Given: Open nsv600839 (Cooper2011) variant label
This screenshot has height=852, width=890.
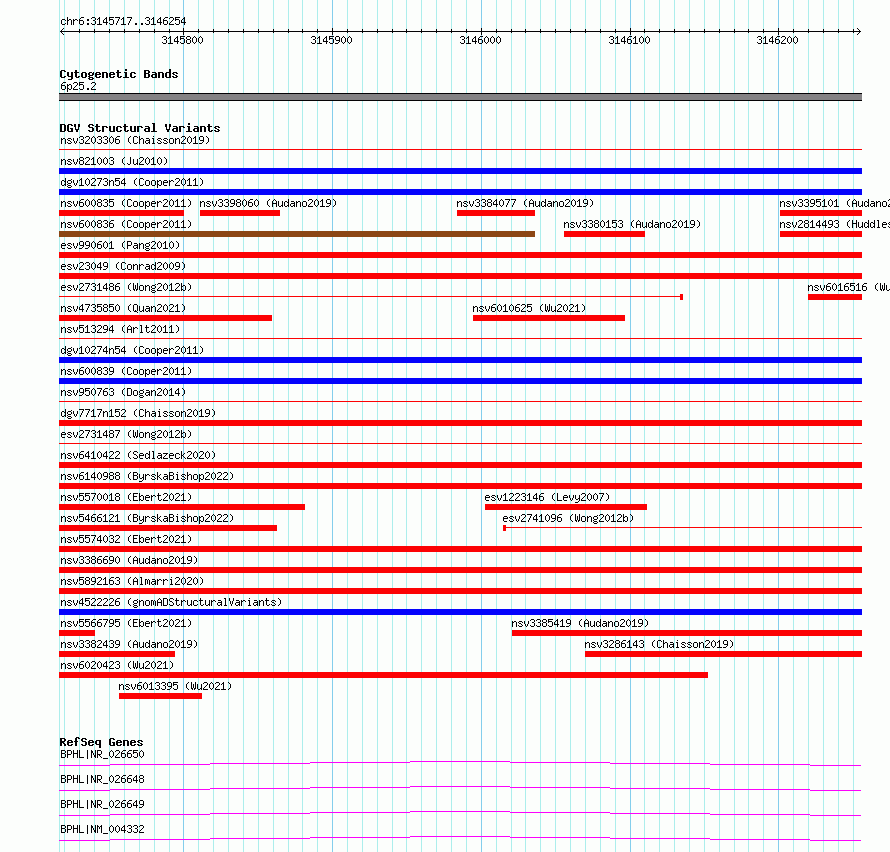Looking at the screenshot, I should [x=126, y=371].
